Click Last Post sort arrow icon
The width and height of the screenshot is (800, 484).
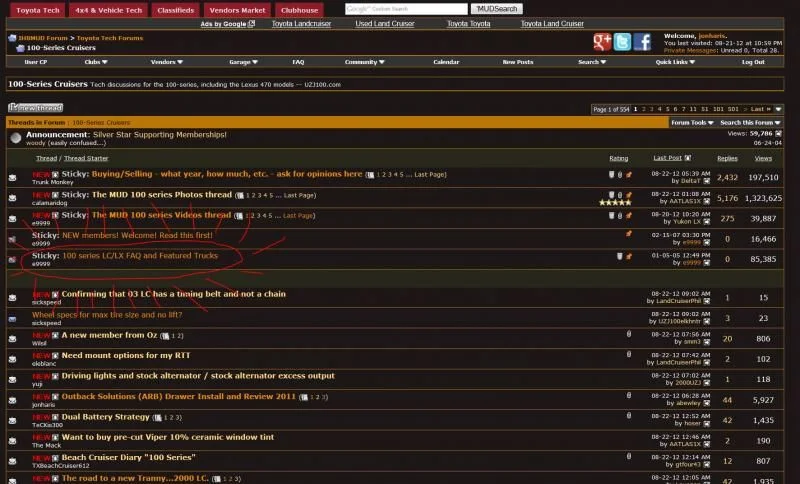[x=688, y=158]
